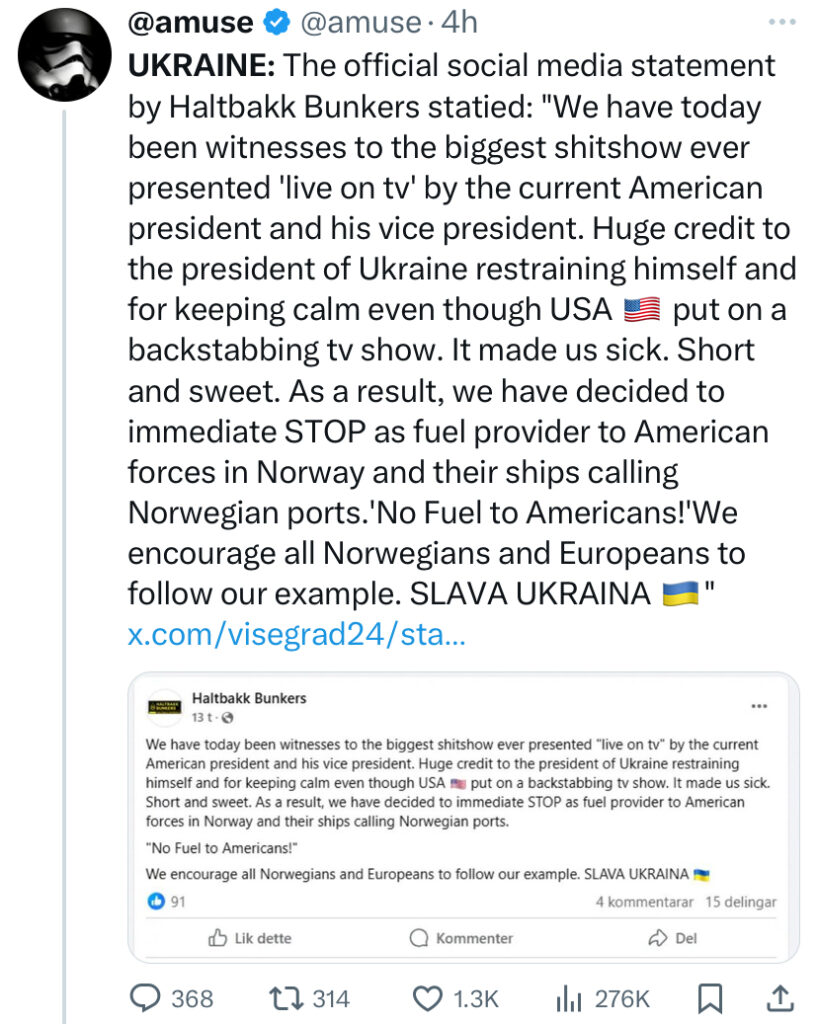Image resolution: width=818 pixels, height=1024 pixels.
Task: Open the share upload icon
Action: 779,997
